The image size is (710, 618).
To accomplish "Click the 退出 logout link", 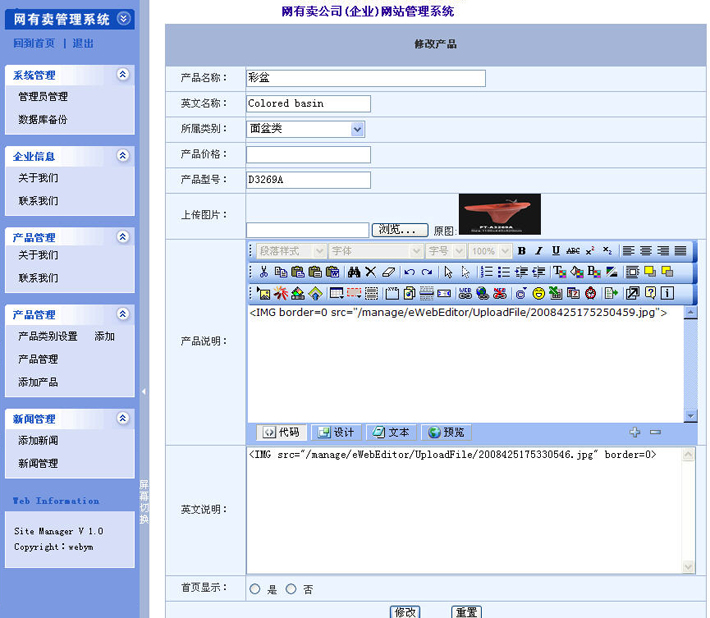I will coord(83,43).
